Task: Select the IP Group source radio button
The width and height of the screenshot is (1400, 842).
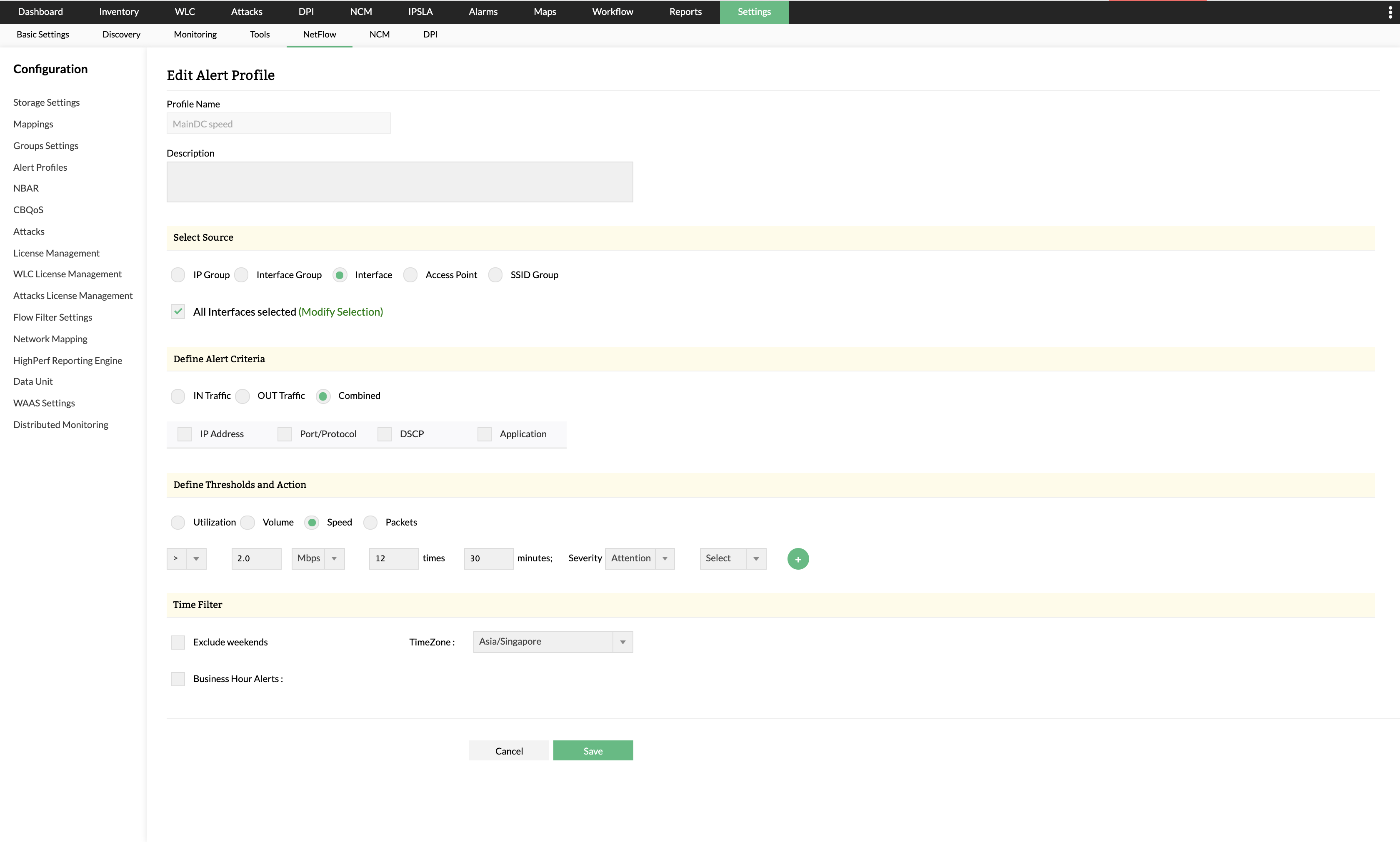Action: pos(178,275)
